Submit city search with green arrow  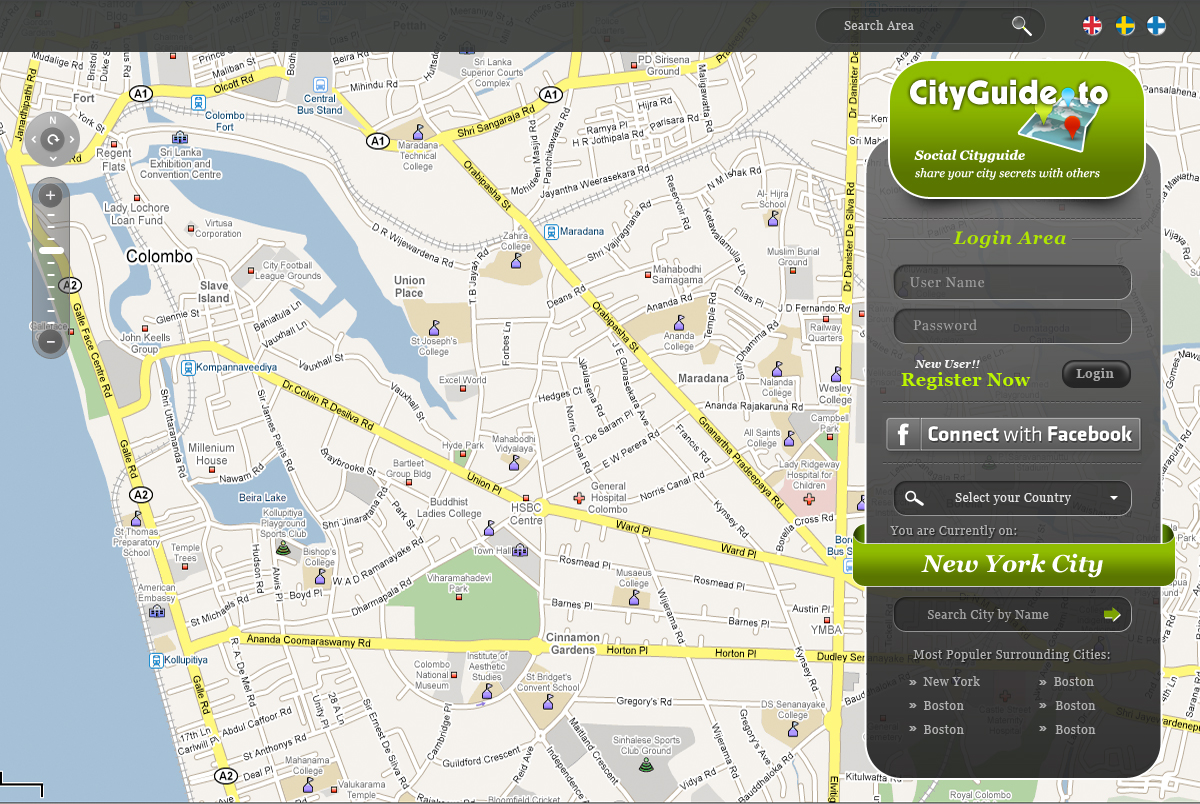1112,614
